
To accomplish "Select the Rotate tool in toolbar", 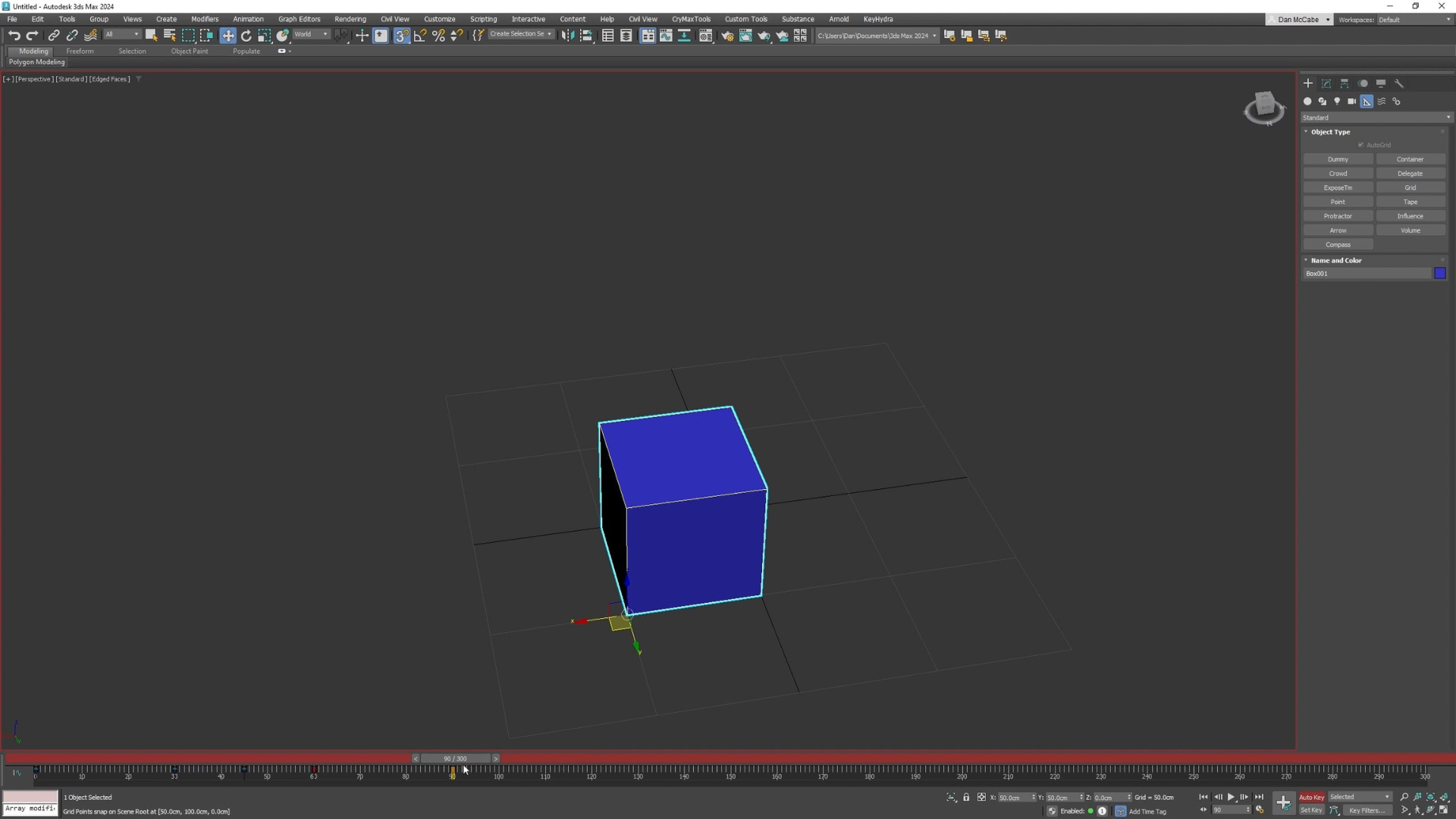I will click(x=246, y=36).
